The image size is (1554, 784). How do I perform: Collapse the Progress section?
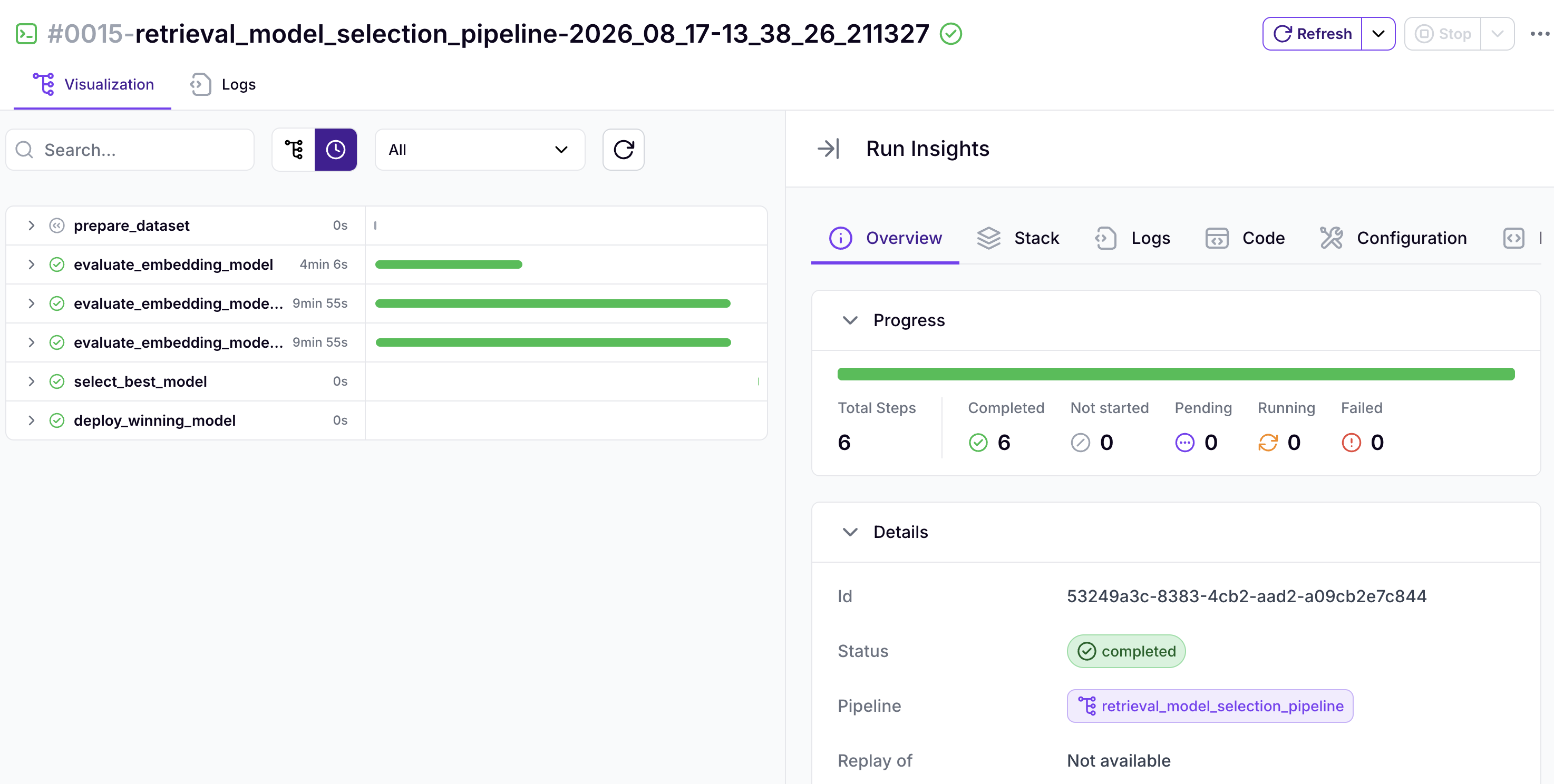point(849,320)
